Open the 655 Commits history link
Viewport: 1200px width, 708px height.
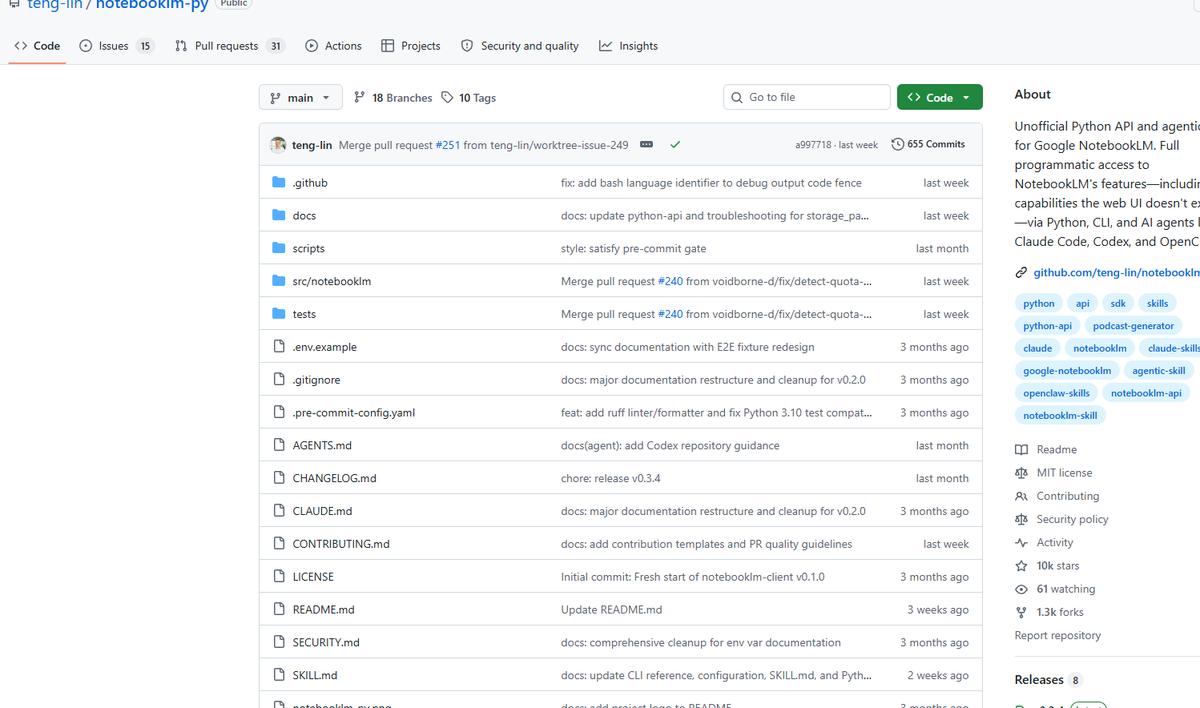929,145
